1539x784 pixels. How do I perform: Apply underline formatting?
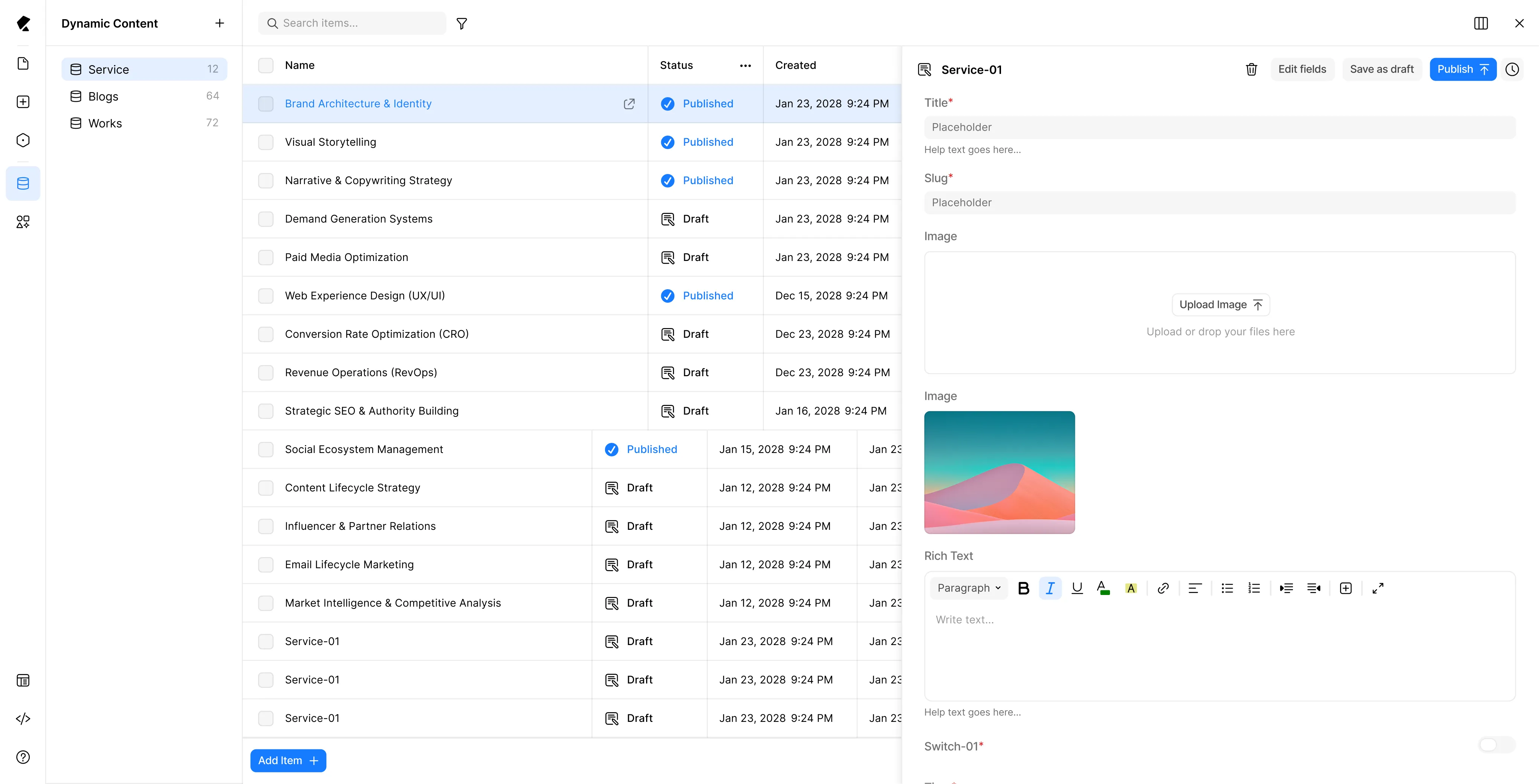(x=1077, y=588)
